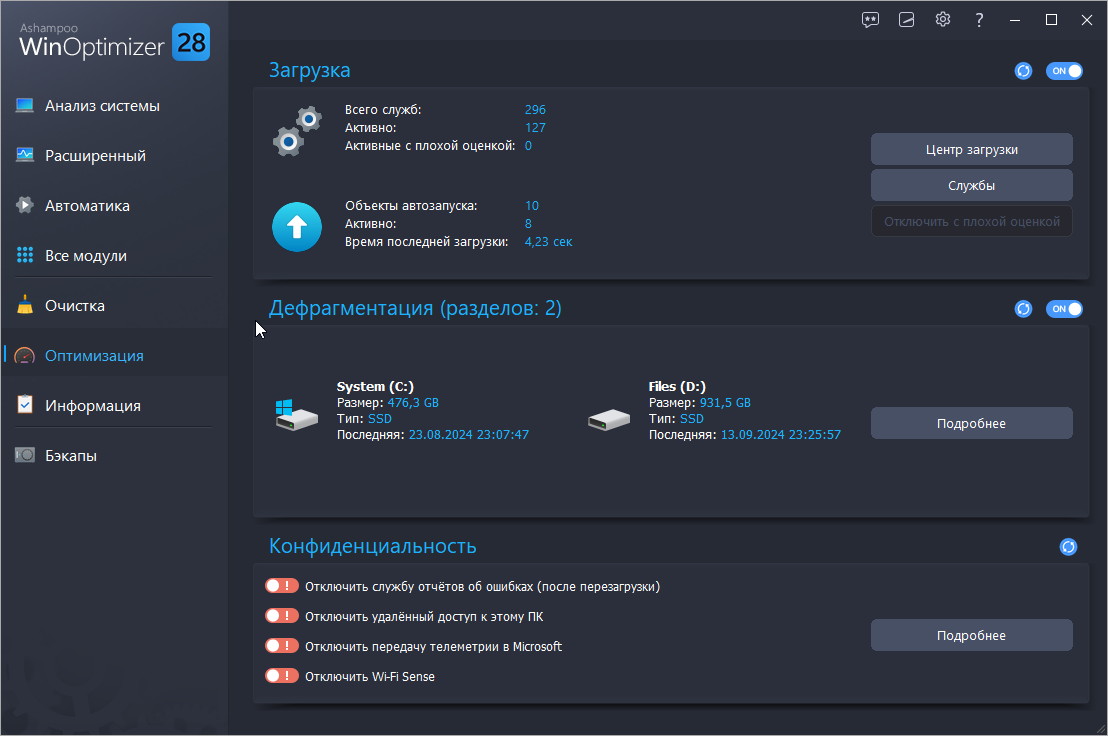The width and height of the screenshot is (1108, 736).
Task: Click date 13.09.2024 23:25:57
Action: pyautogui.click(x=781, y=434)
